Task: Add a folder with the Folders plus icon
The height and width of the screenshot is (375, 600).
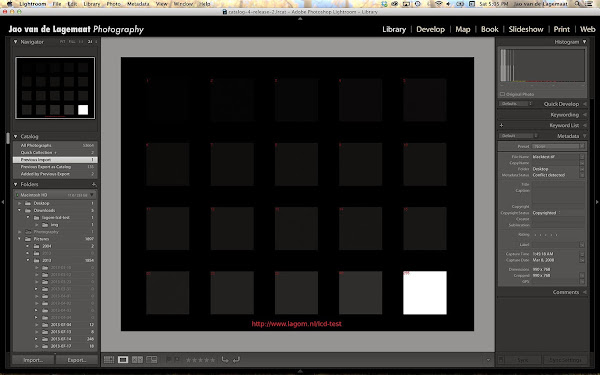Action: click(93, 184)
